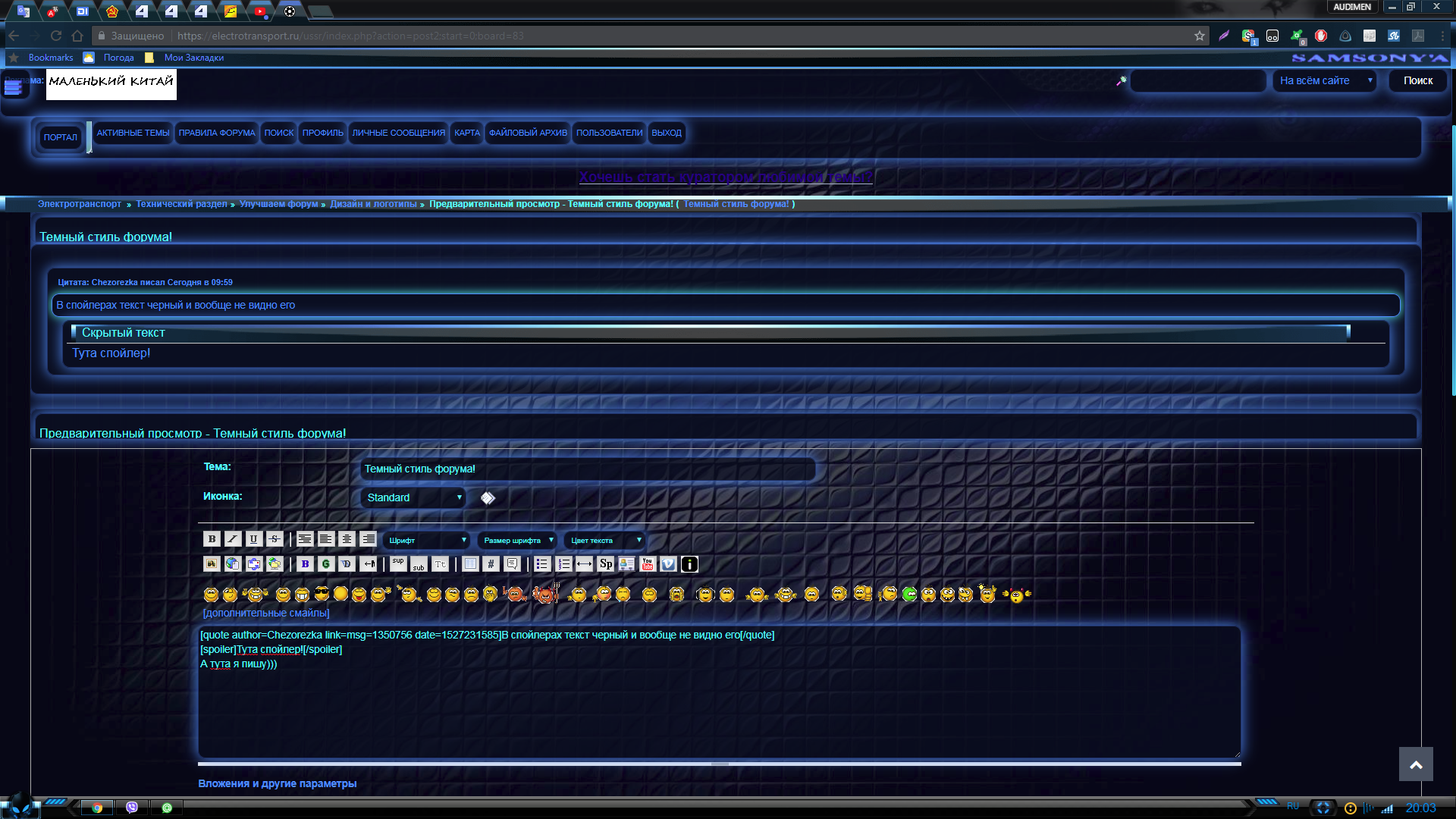
Task: Click the superscript sup button
Action: (x=398, y=563)
